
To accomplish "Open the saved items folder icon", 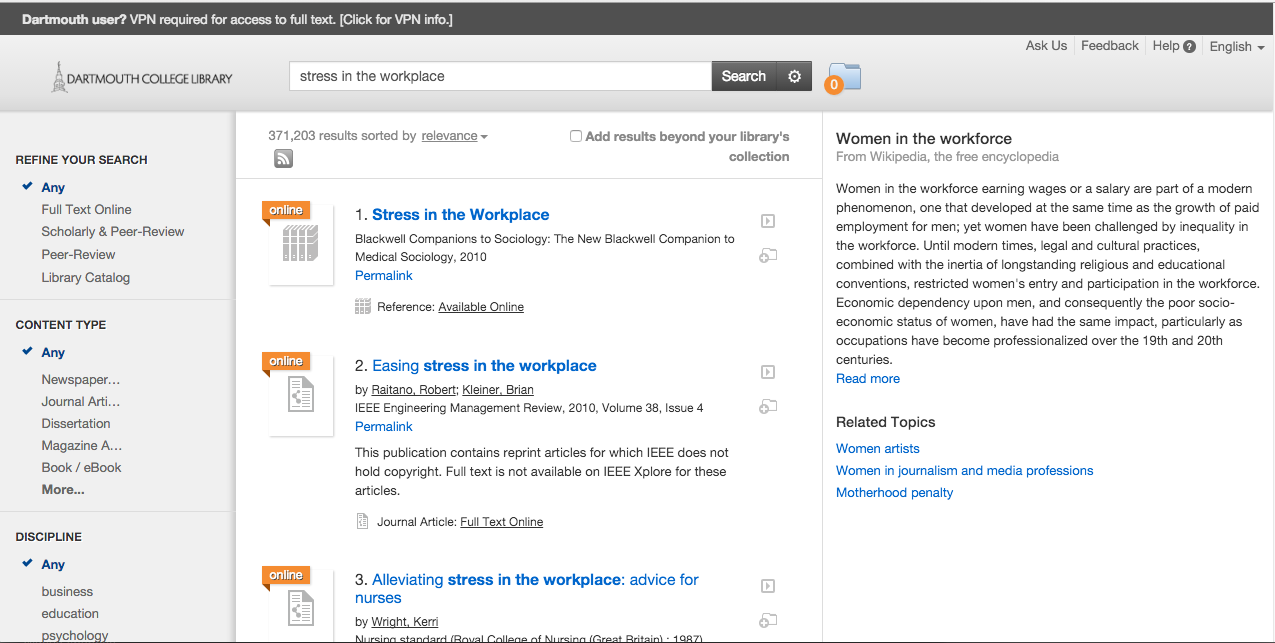I will pos(843,77).
